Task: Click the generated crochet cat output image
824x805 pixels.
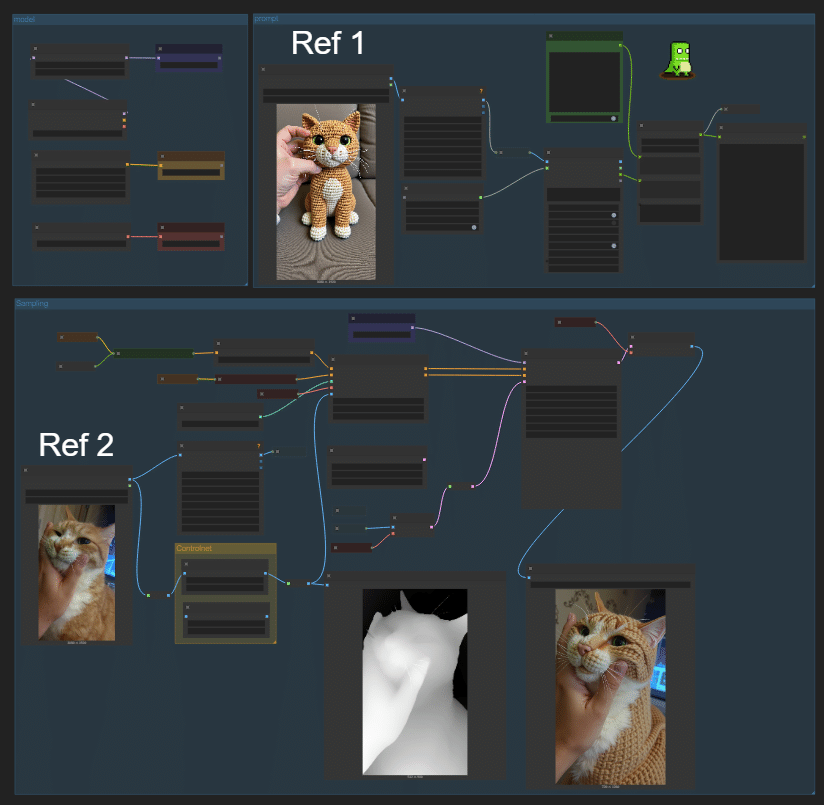Action: click(x=610, y=687)
